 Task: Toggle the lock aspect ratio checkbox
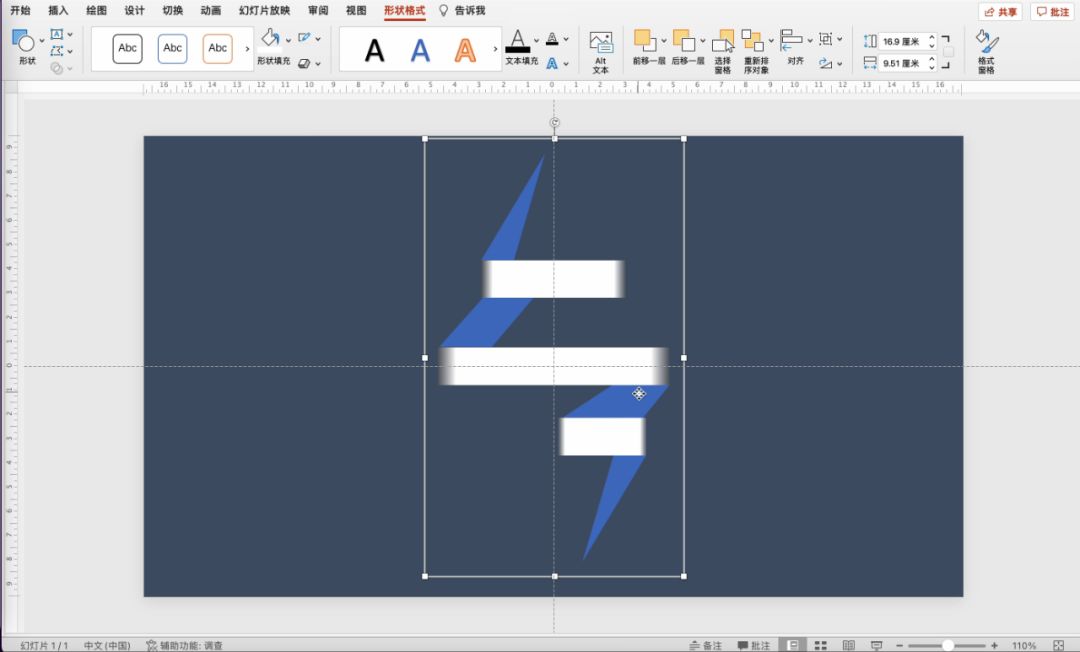[948, 52]
